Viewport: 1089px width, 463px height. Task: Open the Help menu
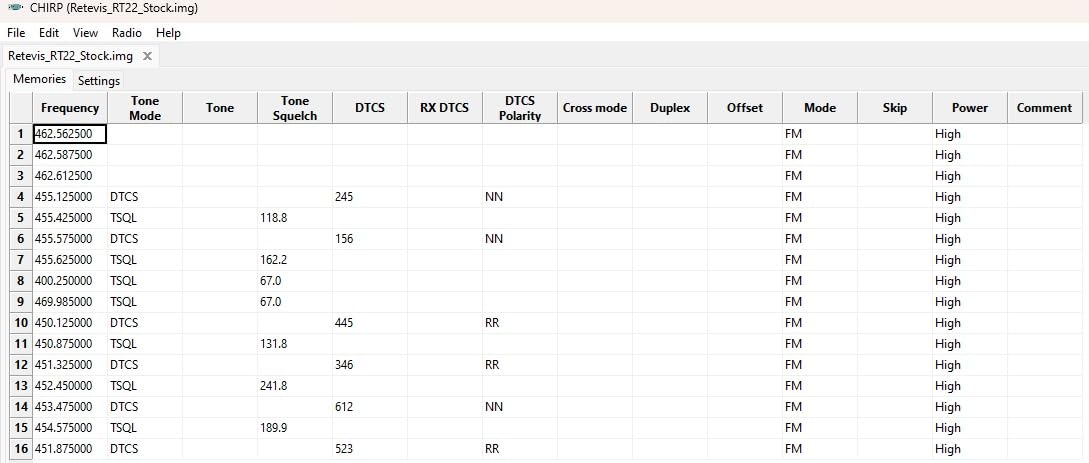169,33
